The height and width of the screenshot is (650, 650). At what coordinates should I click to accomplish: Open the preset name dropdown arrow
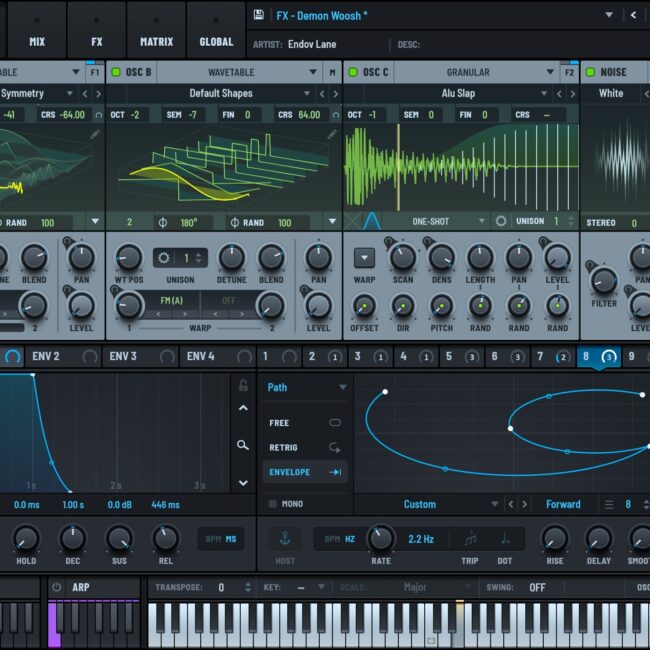[x=608, y=15]
